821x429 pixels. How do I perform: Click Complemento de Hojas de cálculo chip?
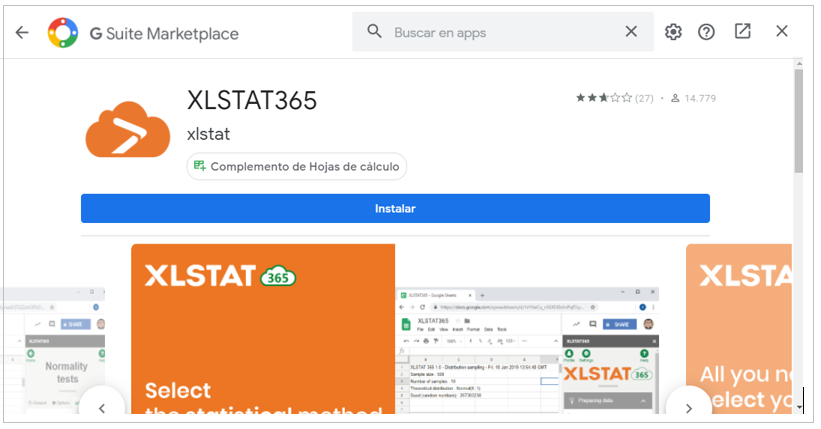[297, 166]
